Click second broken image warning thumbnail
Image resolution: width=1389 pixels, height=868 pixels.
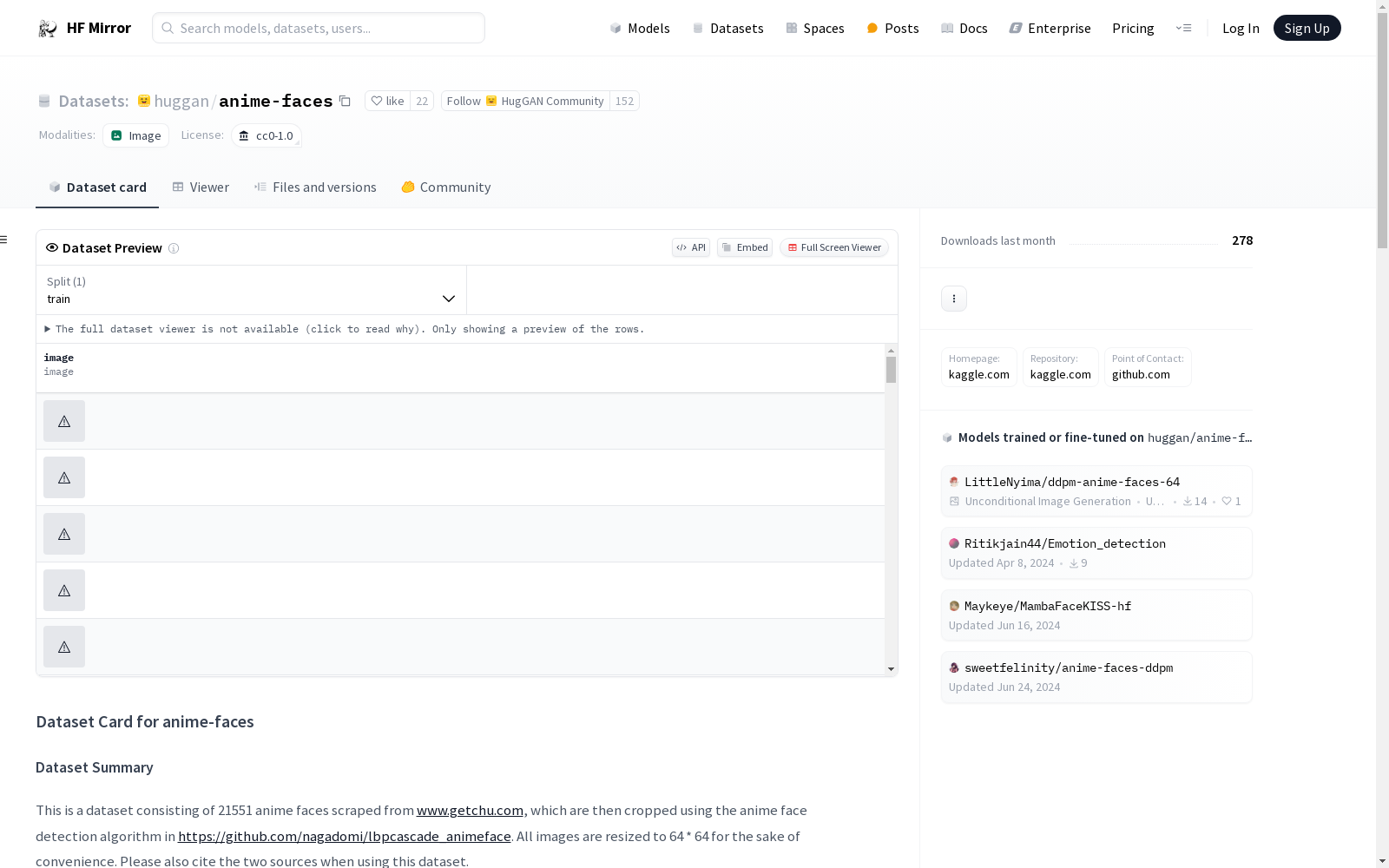coord(64,477)
